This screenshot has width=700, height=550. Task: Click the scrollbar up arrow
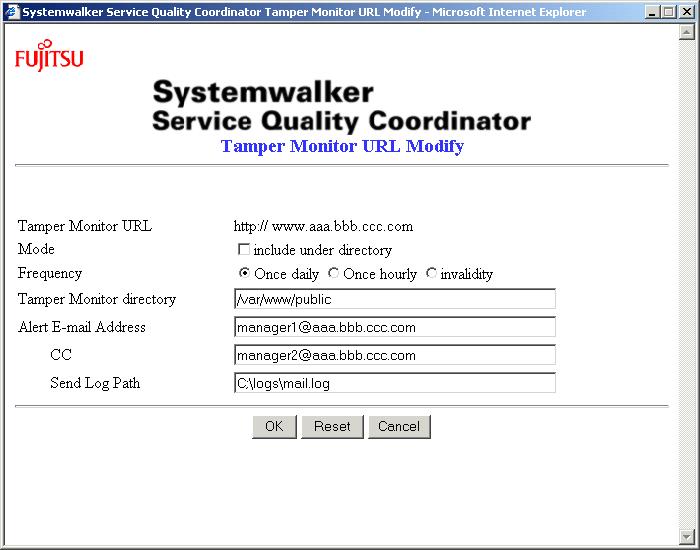point(686,32)
